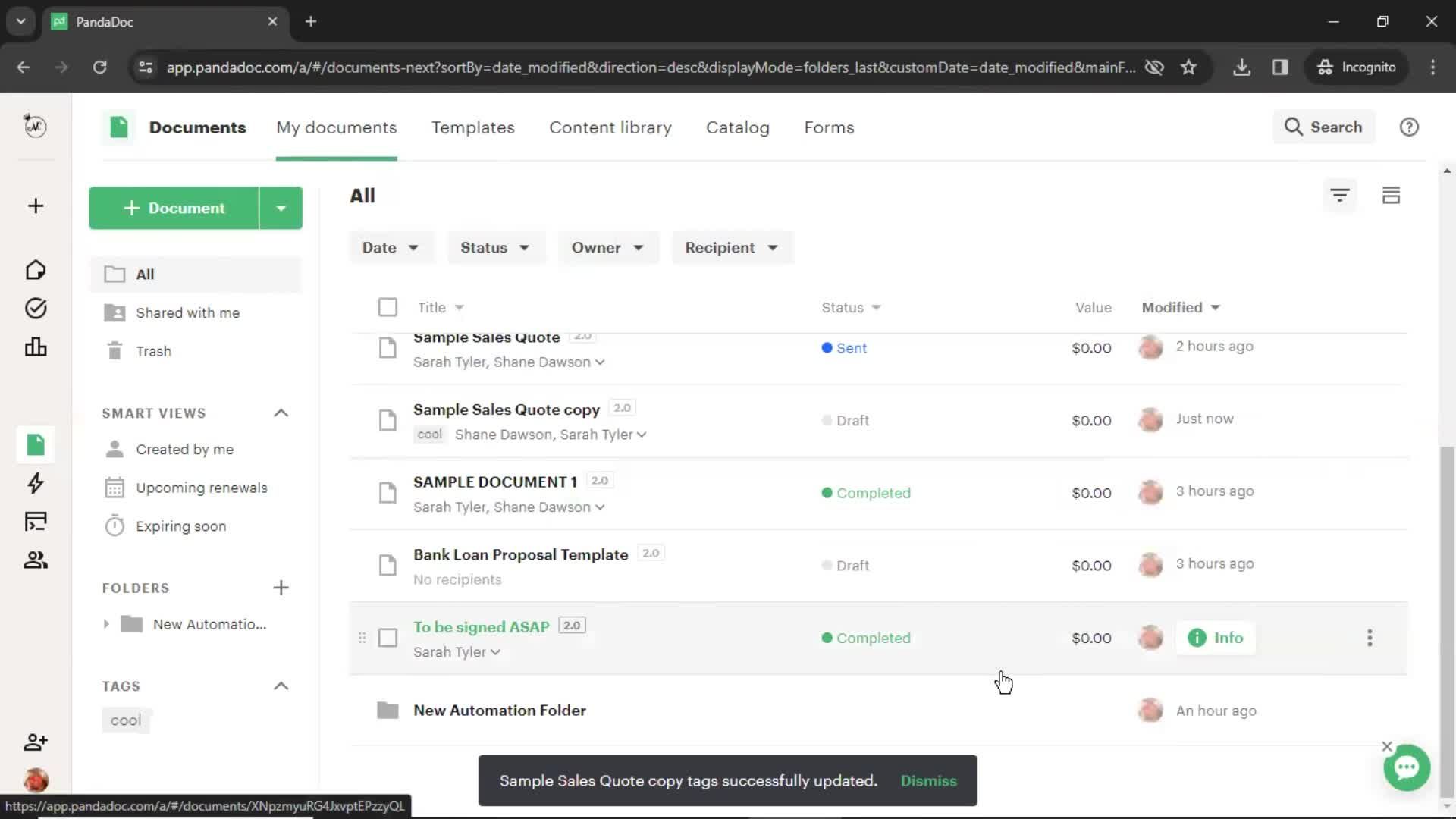The height and width of the screenshot is (819, 1456).
Task: Open the Status filter dropdown
Action: (x=495, y=248)
